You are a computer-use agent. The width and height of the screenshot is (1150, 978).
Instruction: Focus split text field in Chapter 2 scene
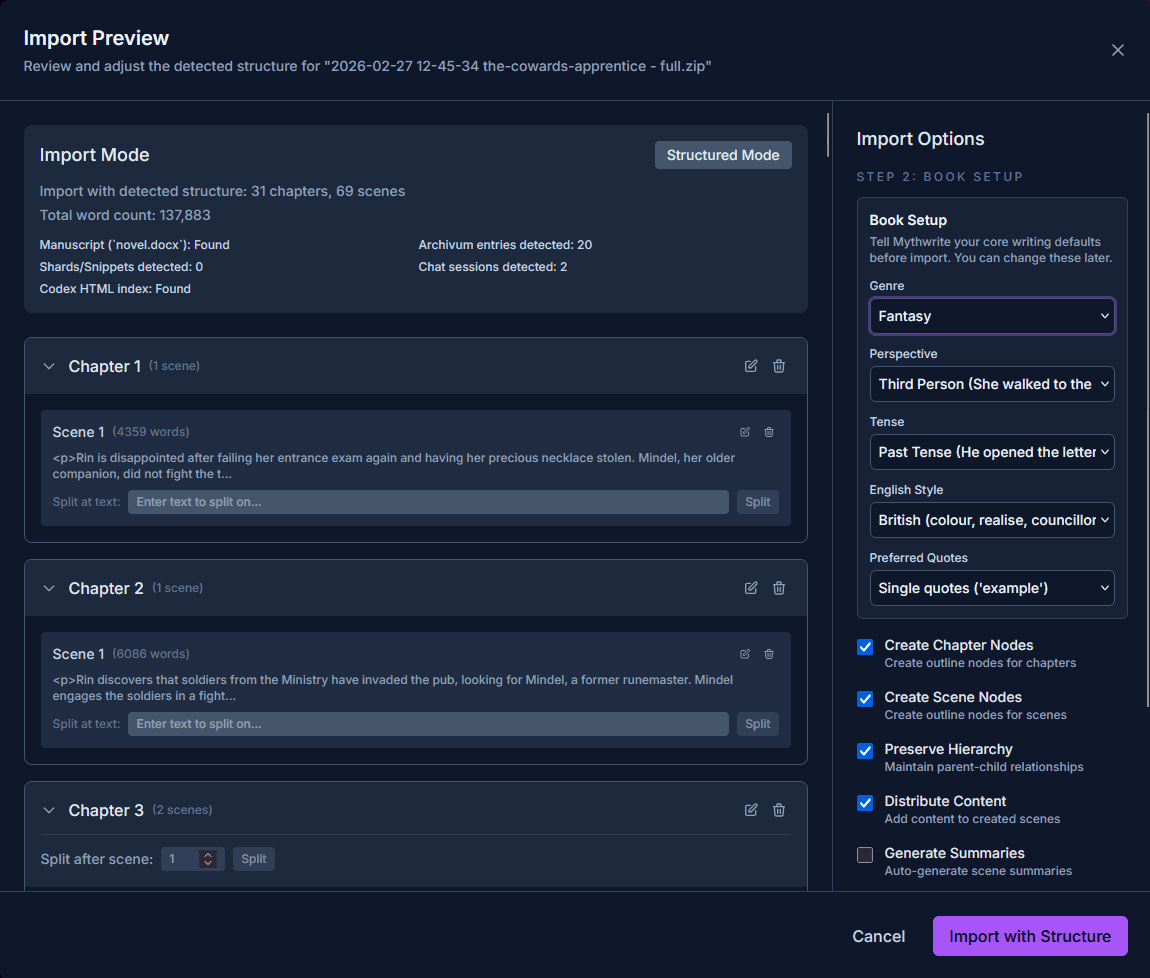[x=428, y=723]
